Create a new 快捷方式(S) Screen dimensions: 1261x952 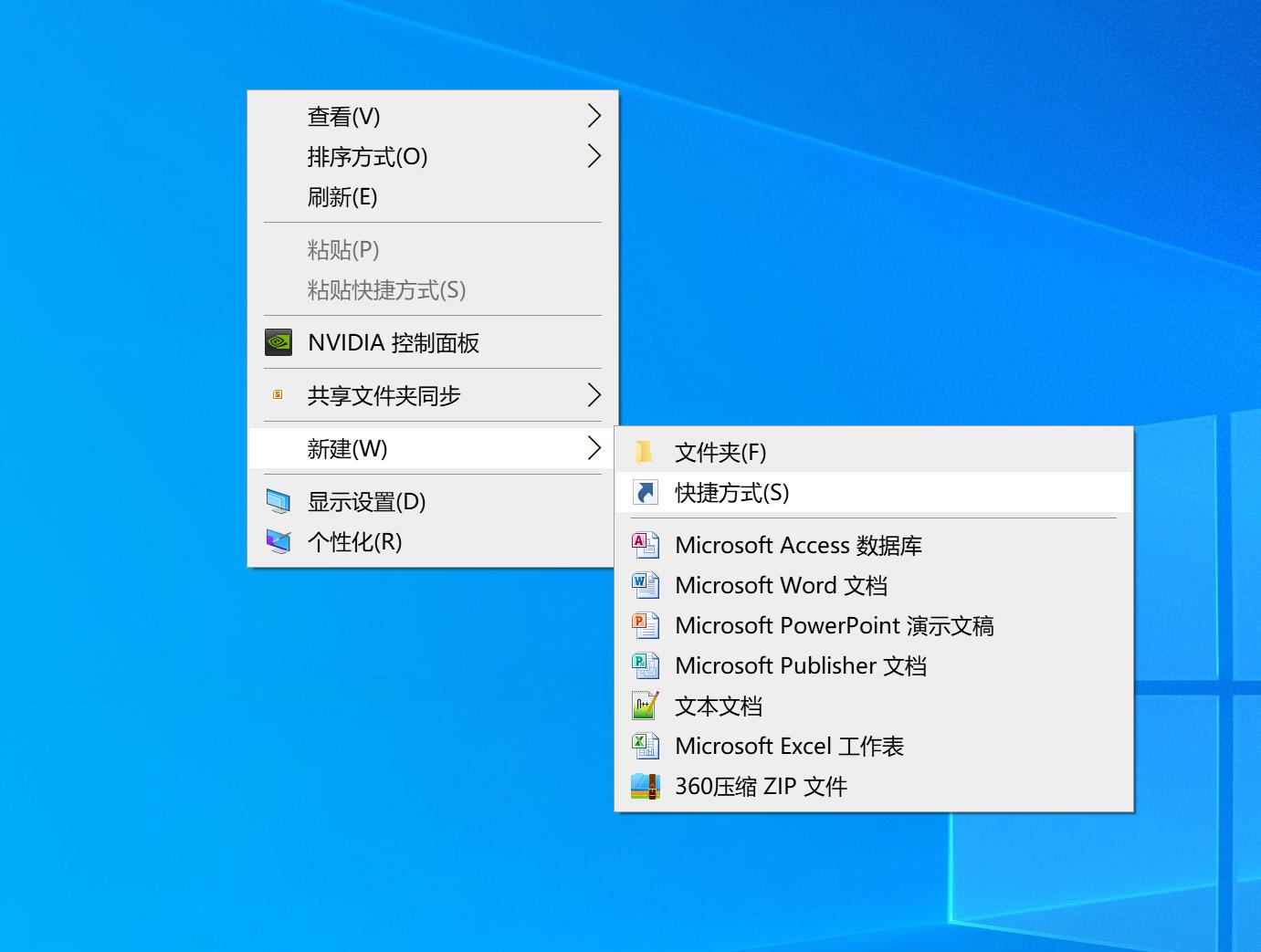point(874,492)
